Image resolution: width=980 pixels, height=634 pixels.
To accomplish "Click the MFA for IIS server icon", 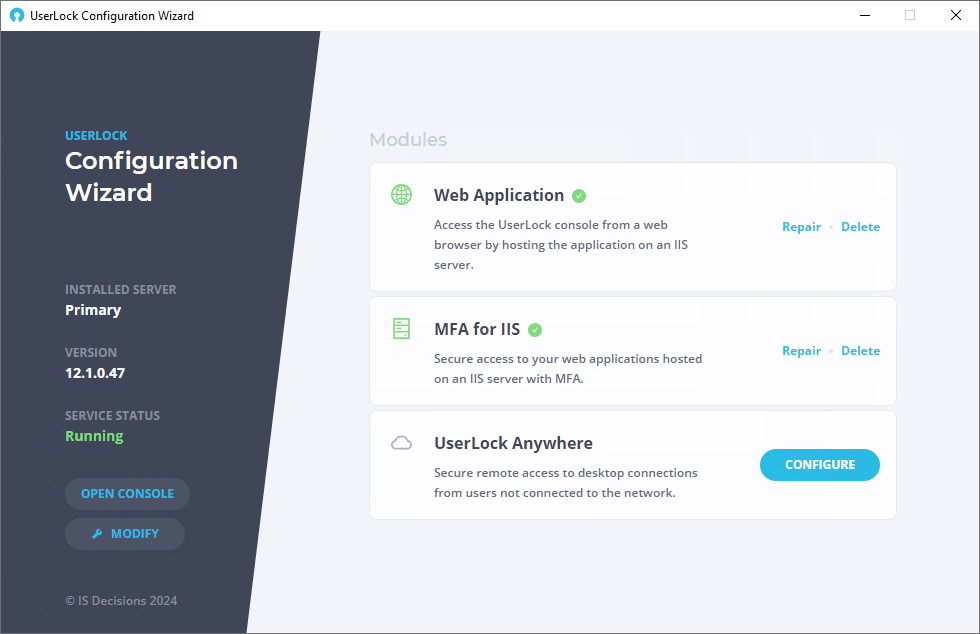I will 401,328.
